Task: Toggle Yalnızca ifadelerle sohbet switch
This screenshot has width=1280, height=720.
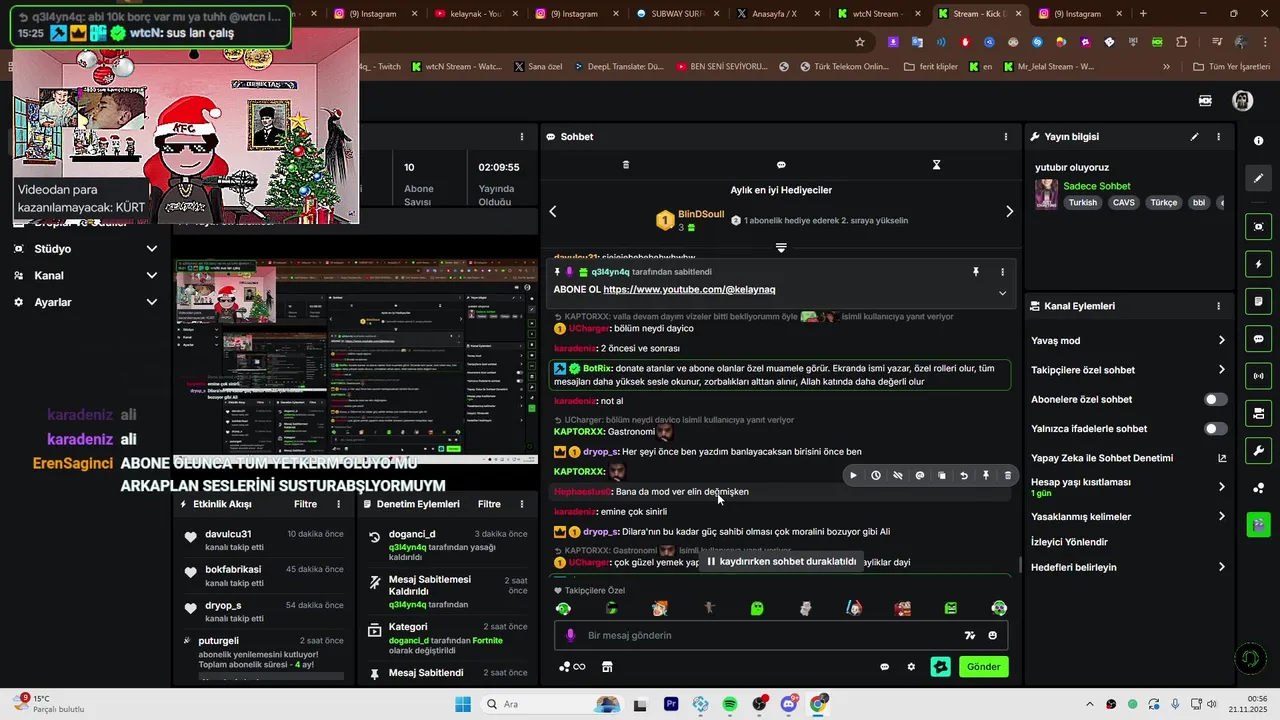Action: click(1215, 429)
